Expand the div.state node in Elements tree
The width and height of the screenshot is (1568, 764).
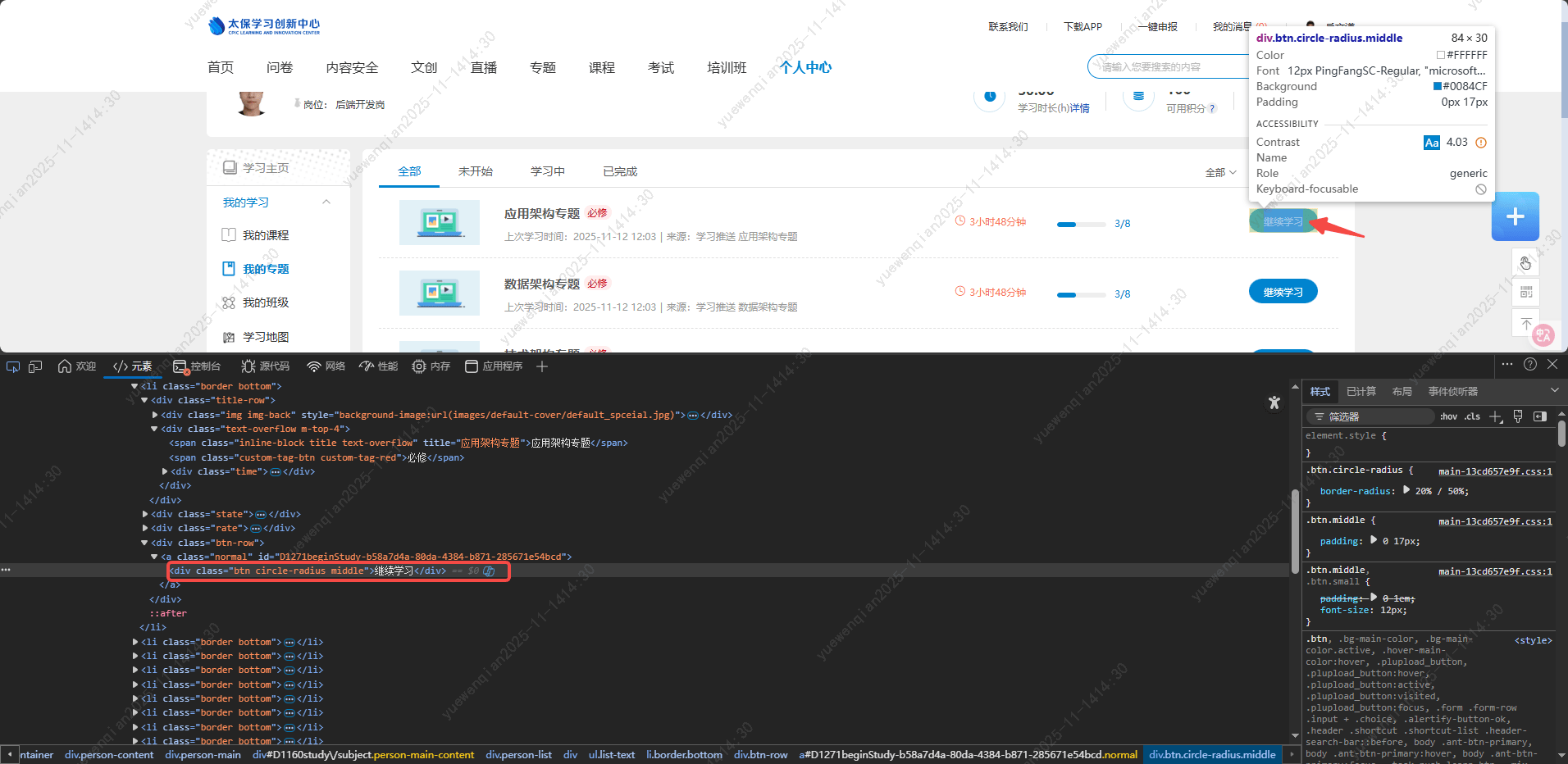(145, 514)
